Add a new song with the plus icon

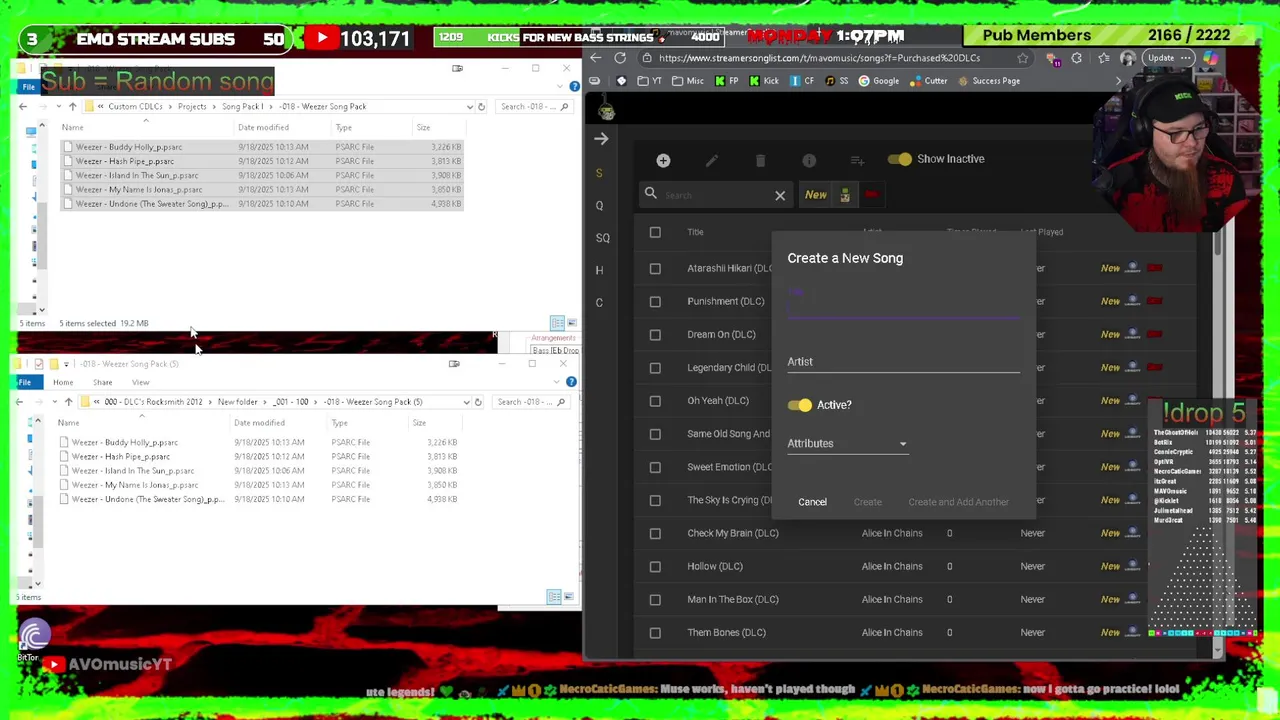click(x=663, y=160)
